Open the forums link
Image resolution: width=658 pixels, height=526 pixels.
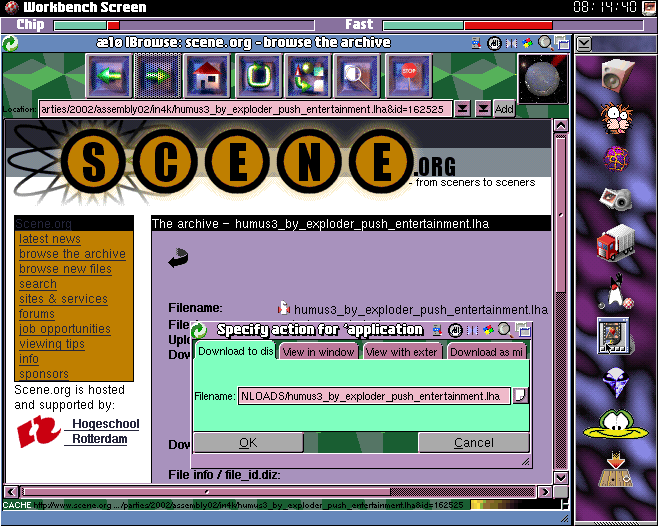(x=37, y=314)
